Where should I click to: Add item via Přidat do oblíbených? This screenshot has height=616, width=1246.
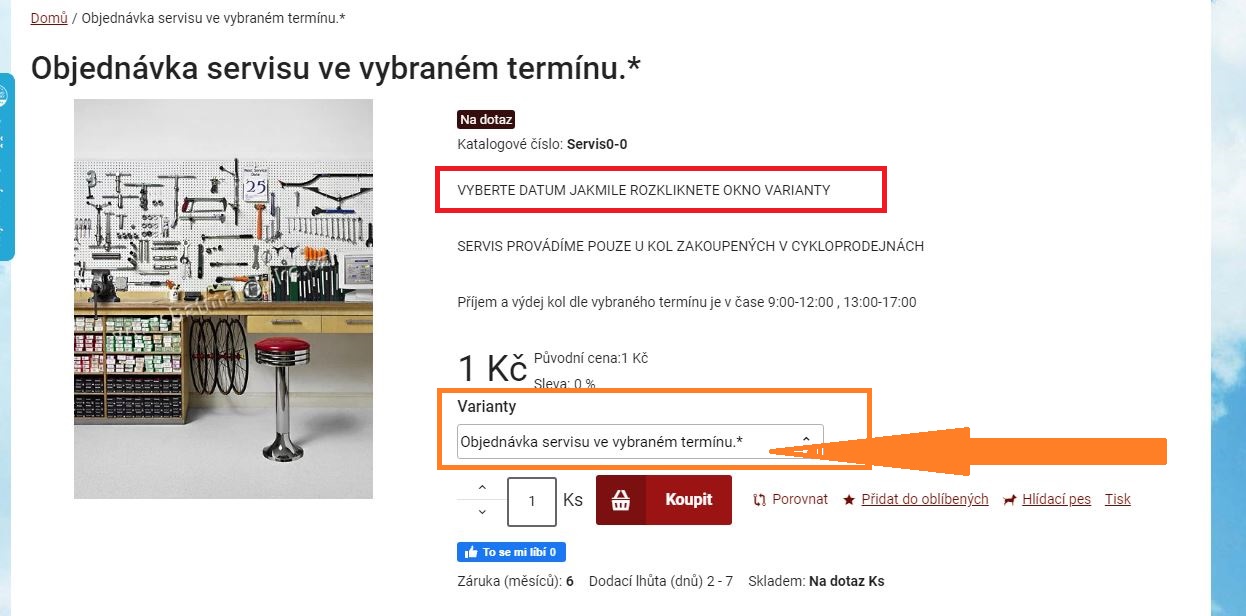point(925,499)
